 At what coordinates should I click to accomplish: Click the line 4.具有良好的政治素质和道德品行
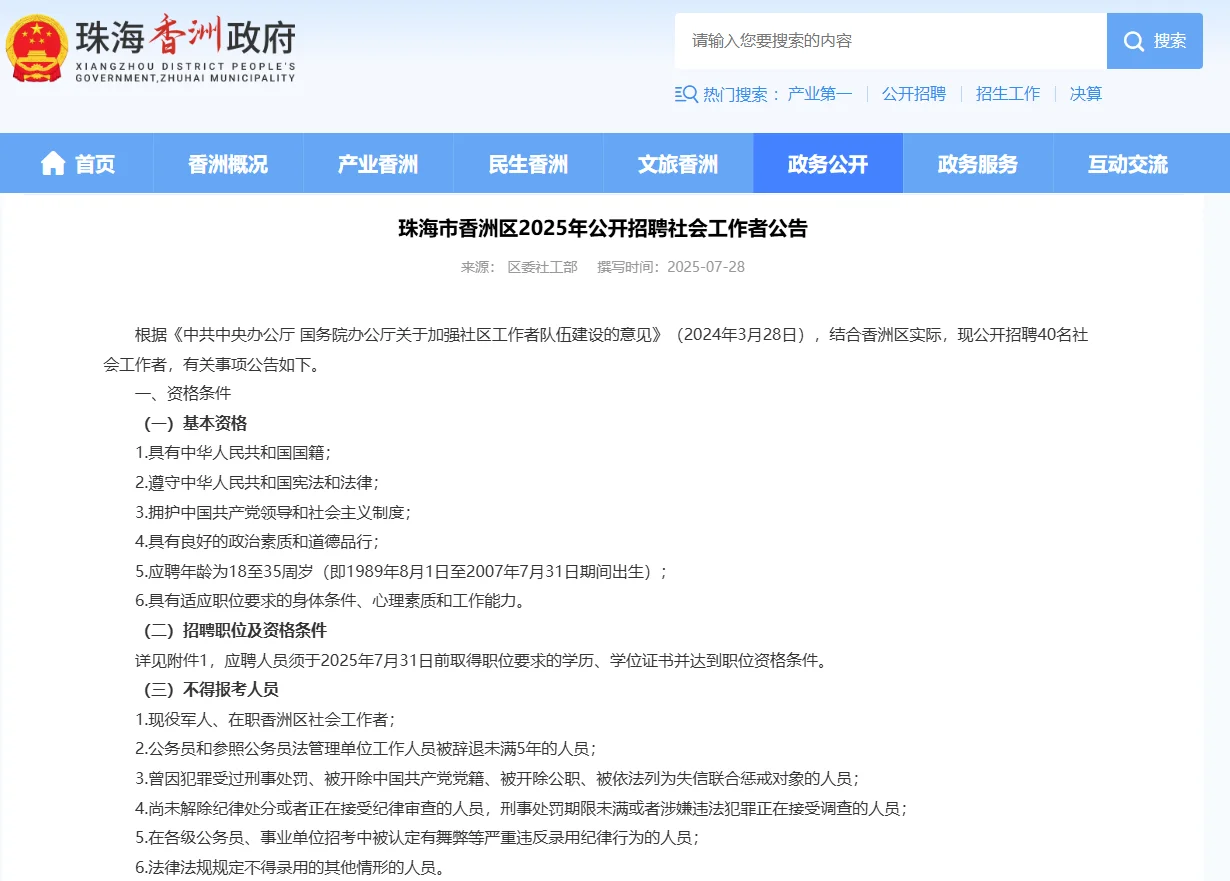[257, 542]
